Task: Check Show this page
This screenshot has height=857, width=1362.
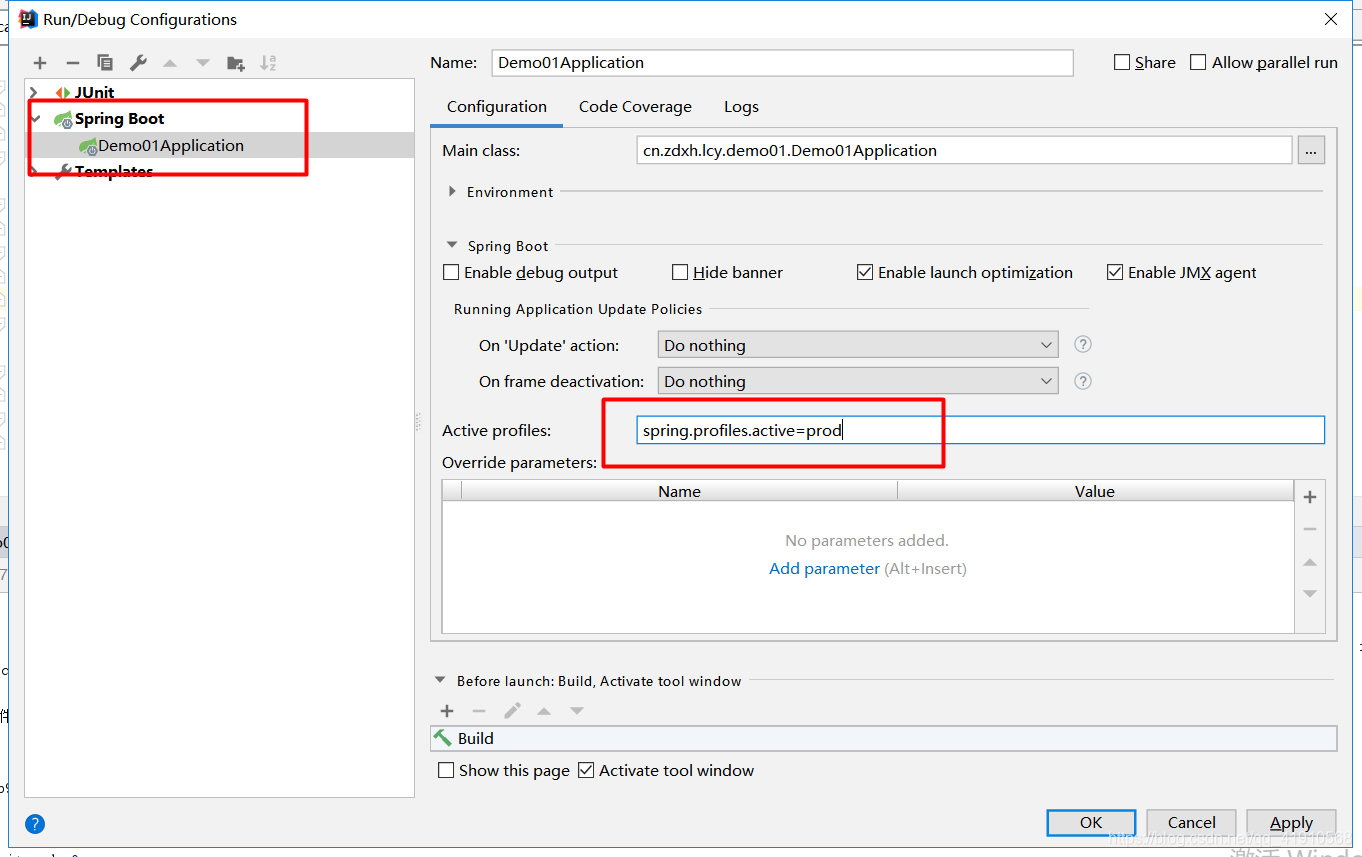Action: [x=446, y=770]
